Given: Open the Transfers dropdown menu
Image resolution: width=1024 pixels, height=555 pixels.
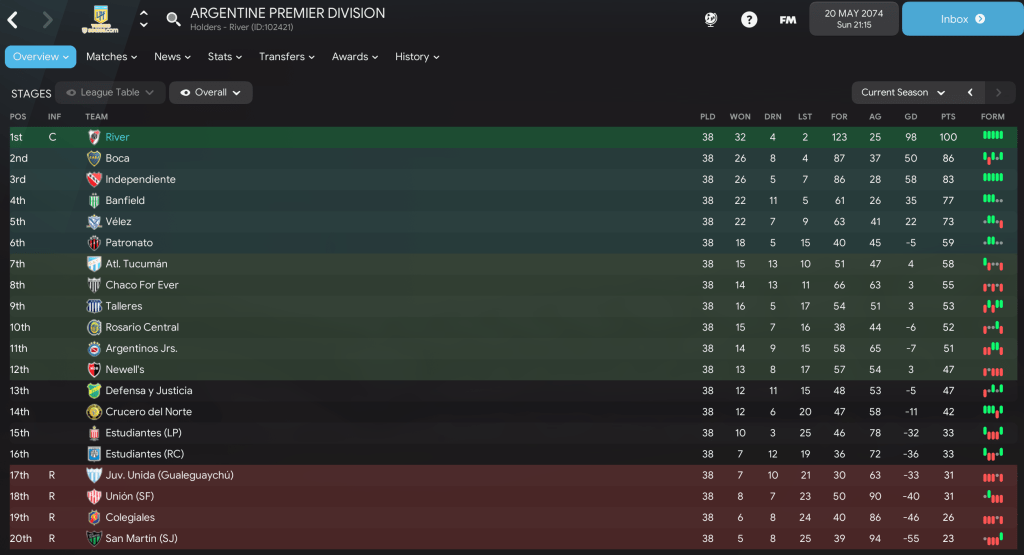Looking at the screenshot, I should point(287,57).
